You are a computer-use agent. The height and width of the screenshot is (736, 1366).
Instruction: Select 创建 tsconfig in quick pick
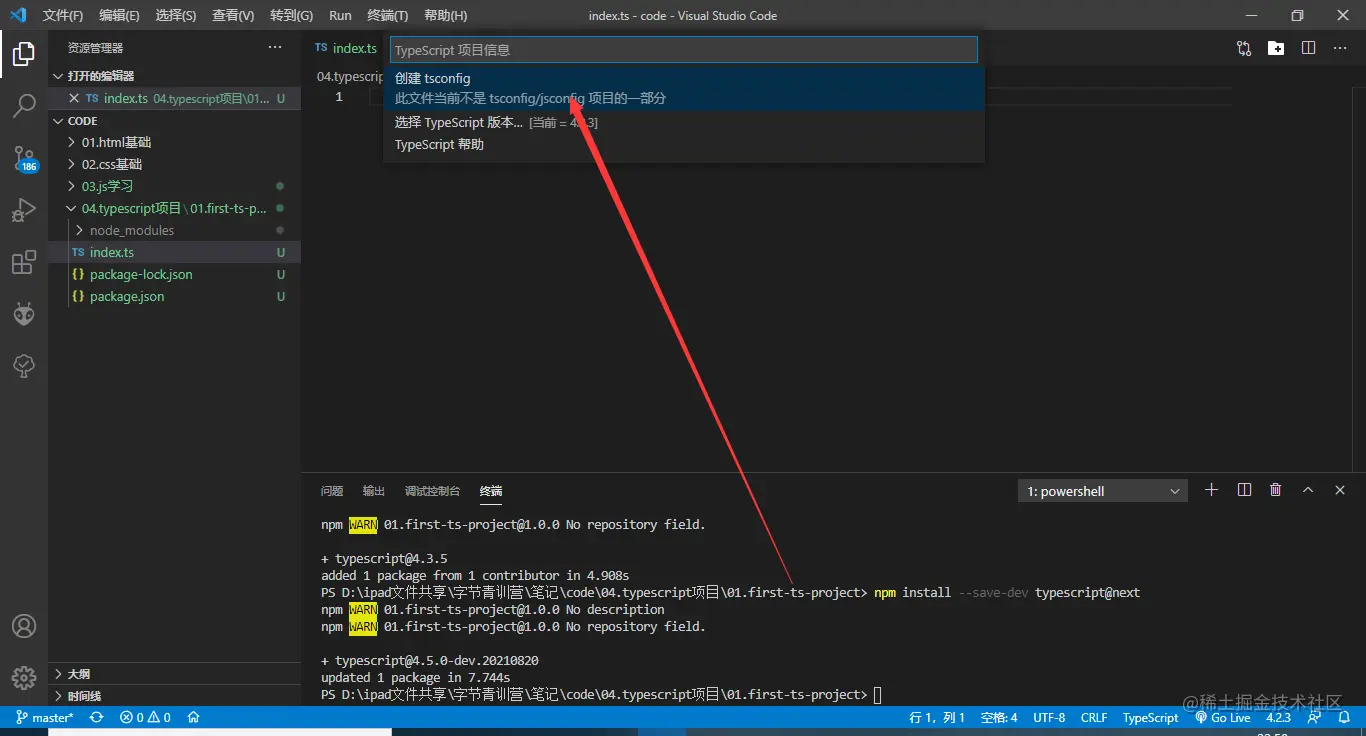[x=684, y=88]
